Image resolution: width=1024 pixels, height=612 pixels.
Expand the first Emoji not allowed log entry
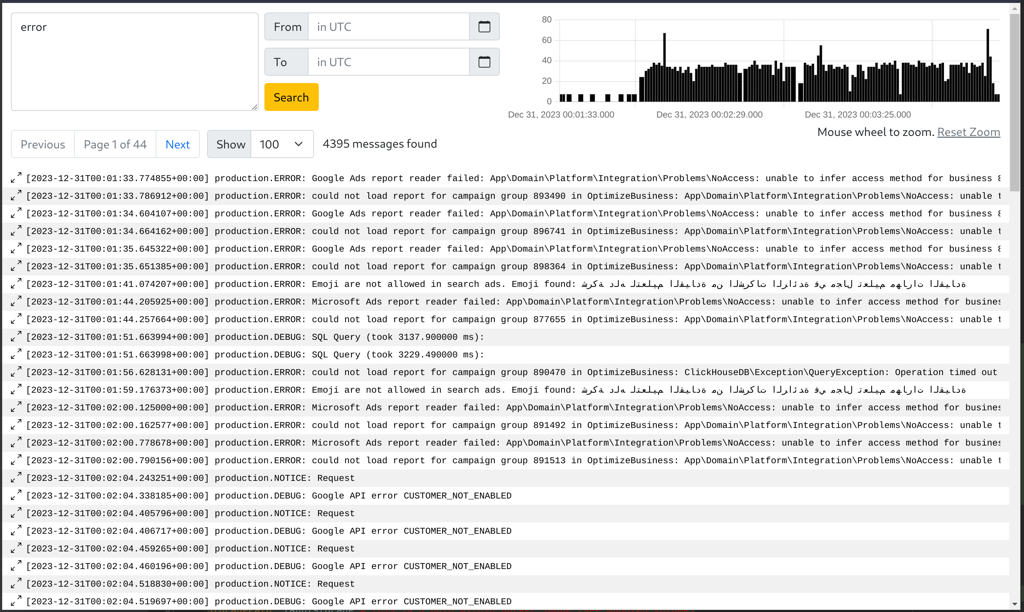(16, 284)
